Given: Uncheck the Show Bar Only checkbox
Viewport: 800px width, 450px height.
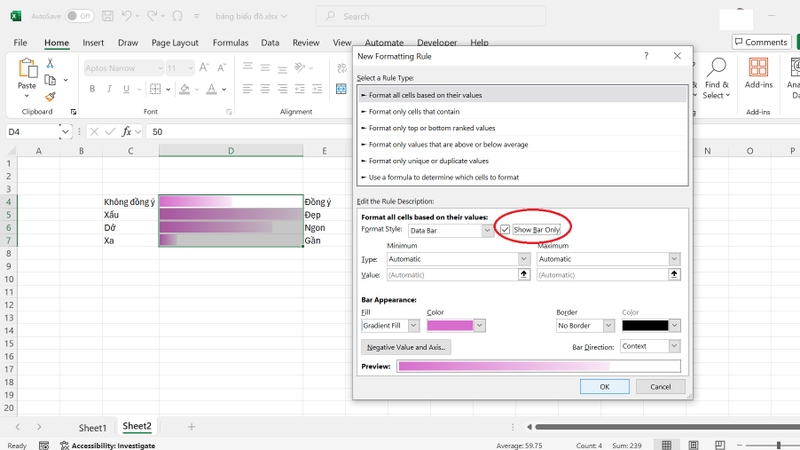Looking at the screenshot, I should 505,230.
